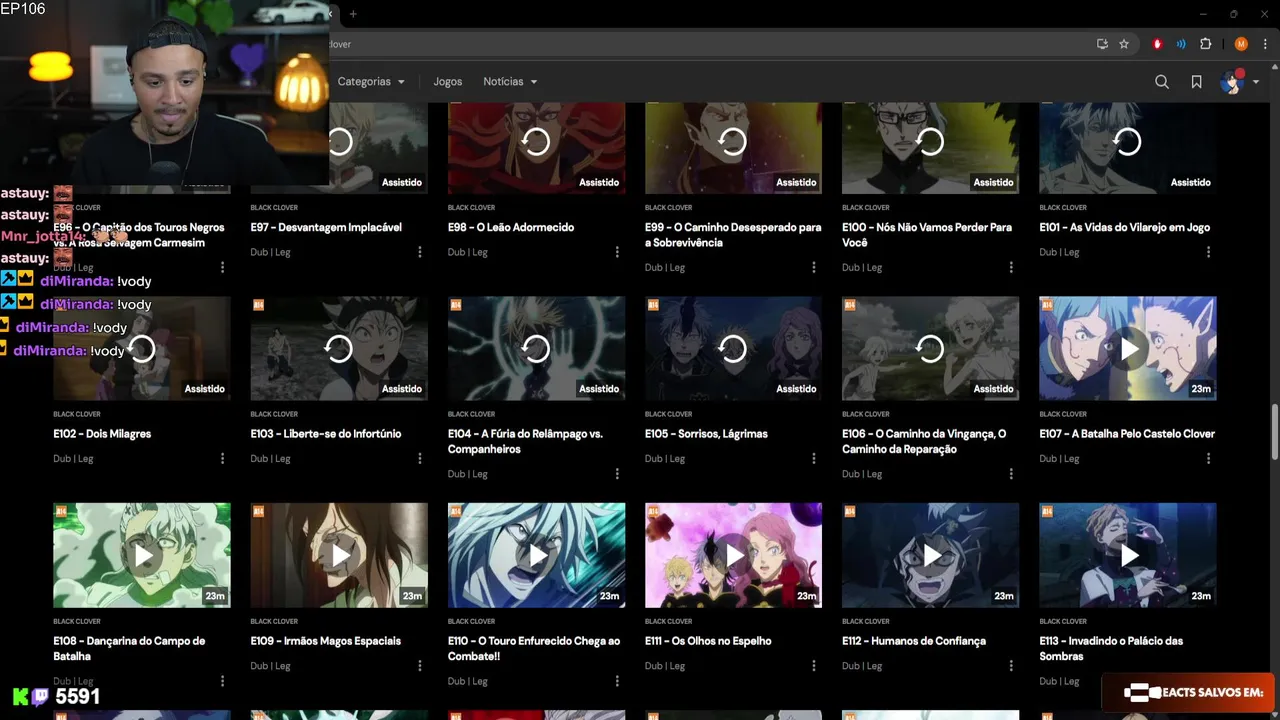
Task: Open more options for E112
Action: pyautogui.click(x=1011, y=665)
